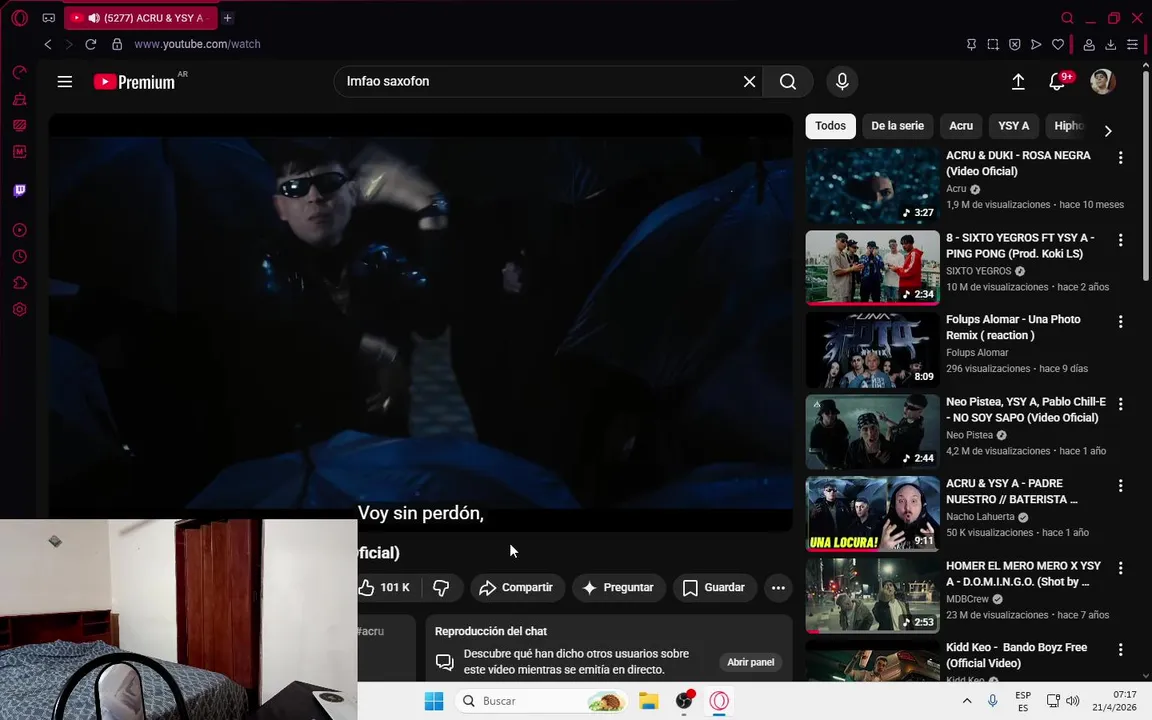Open My Flow send icon
Screen dimensions: 1152x720
pyautogui.click(x=1036, y=45)
